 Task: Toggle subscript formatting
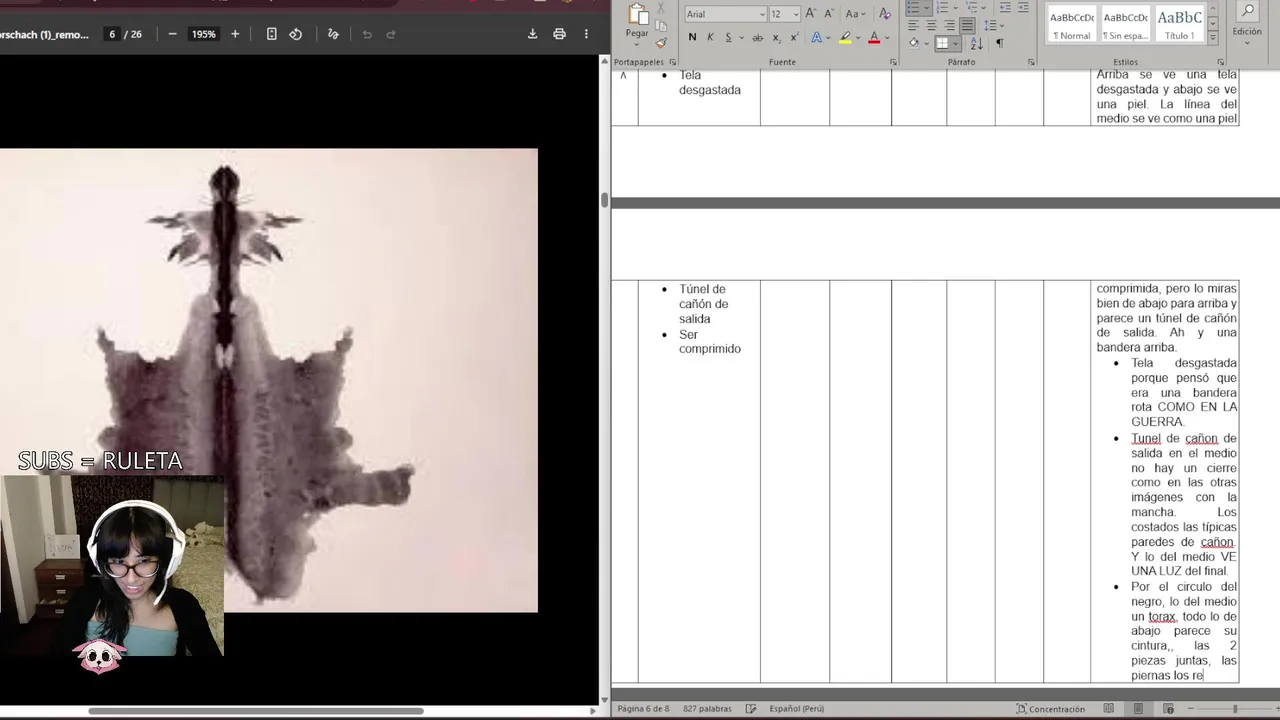tap(776, 37)
